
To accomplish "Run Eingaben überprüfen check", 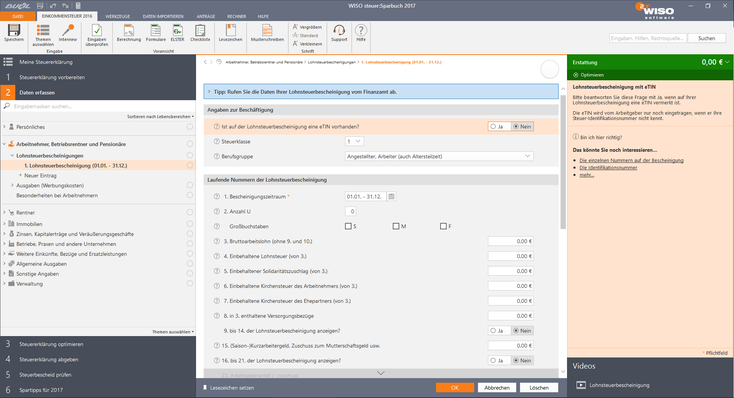I will point(97,35).
